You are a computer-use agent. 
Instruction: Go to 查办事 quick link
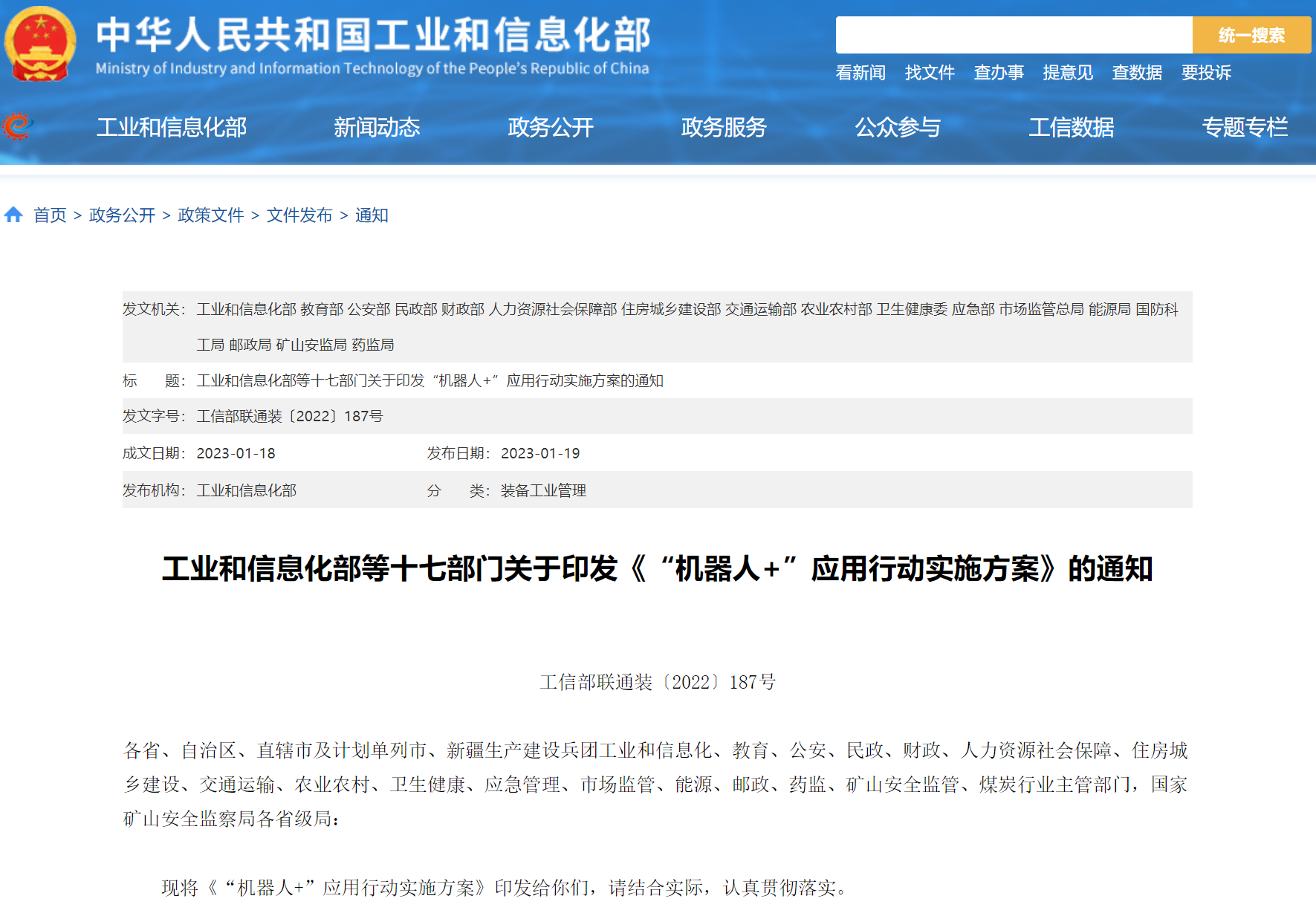999,73
